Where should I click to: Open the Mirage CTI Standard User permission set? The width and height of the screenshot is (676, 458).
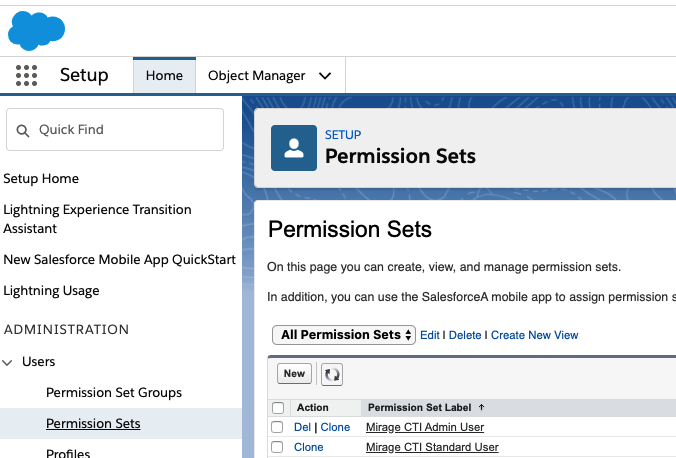[432, 447]
